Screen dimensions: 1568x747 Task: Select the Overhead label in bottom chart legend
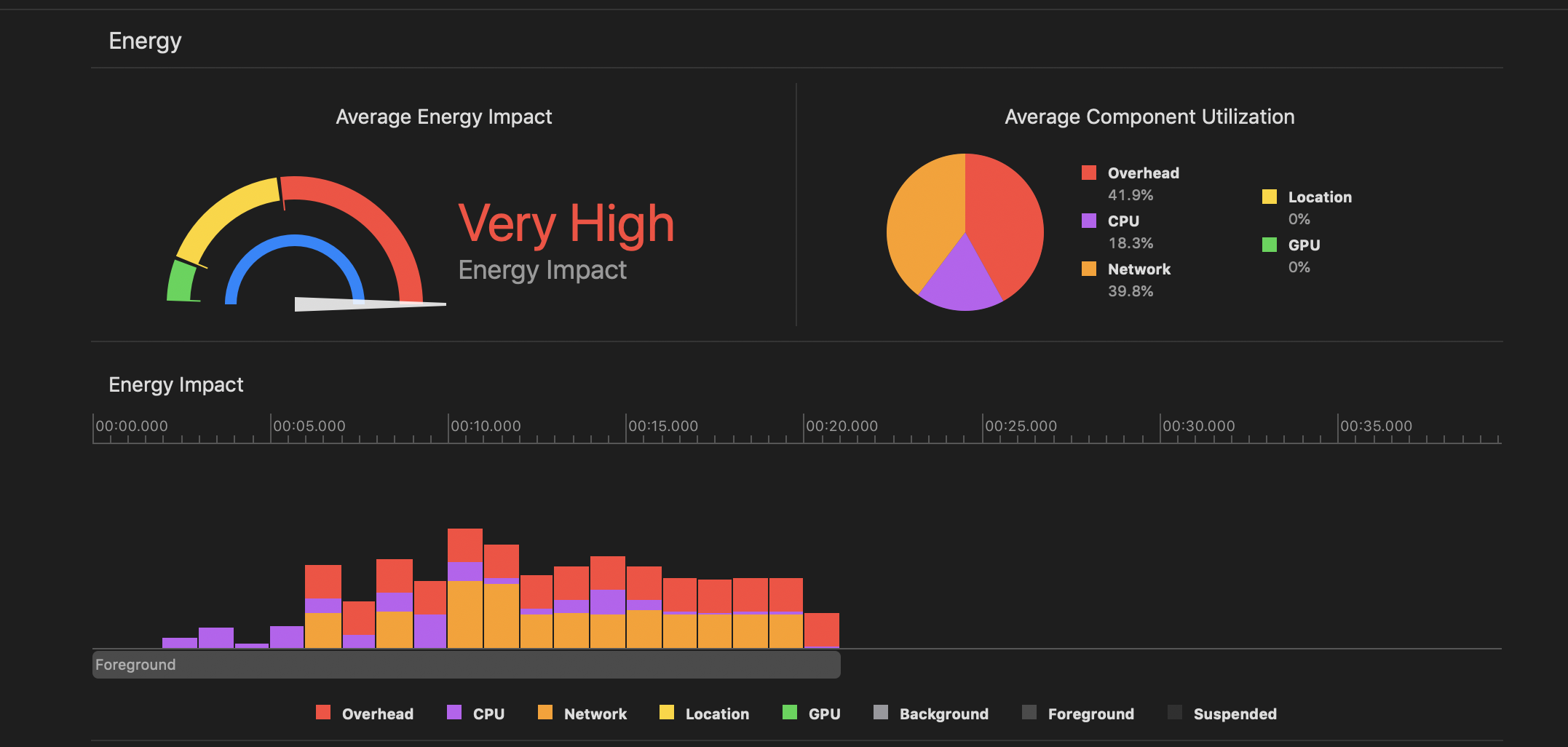coord(377,714)
